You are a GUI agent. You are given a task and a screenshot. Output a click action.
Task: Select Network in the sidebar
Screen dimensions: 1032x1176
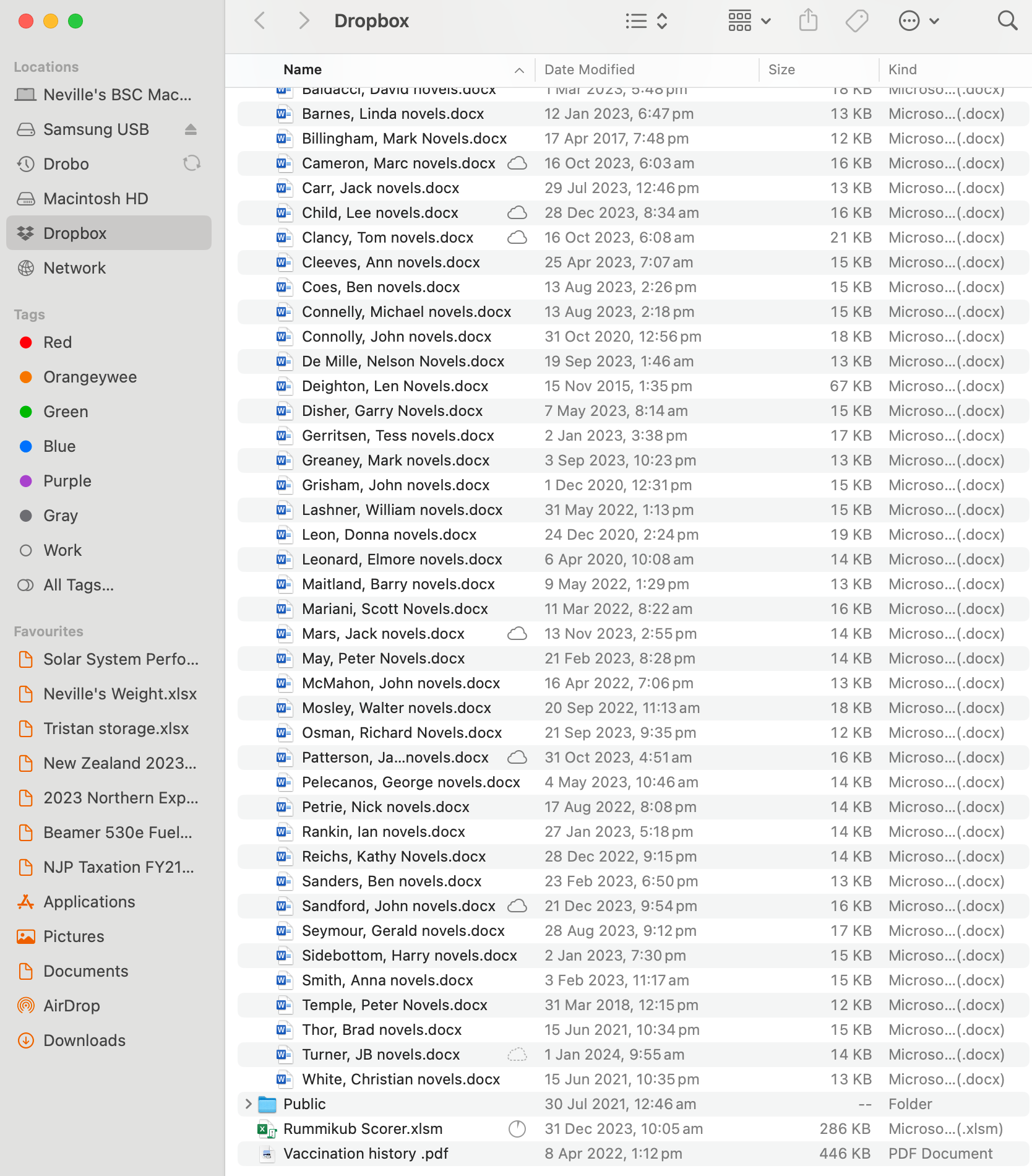click(x=109, y=268)
